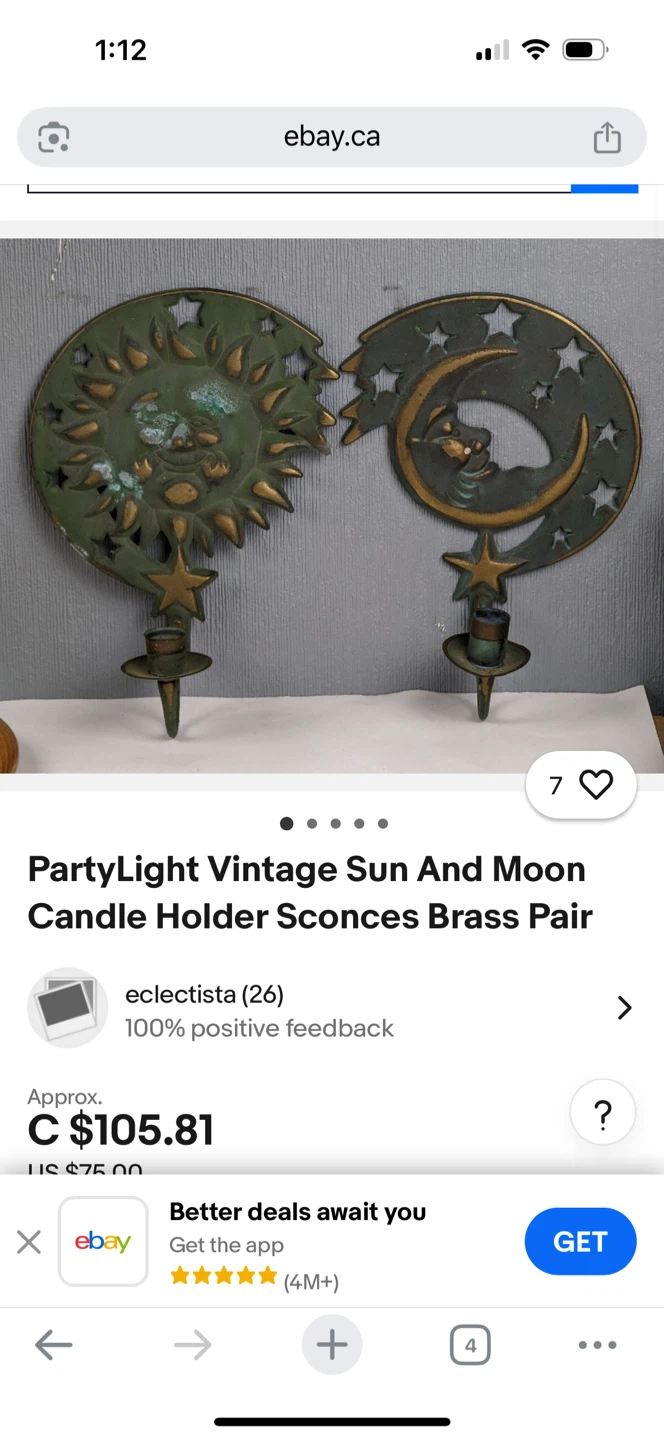Tap the ebay.ca address bar
Screen dimensions: 664x1440
coord(332,137)
